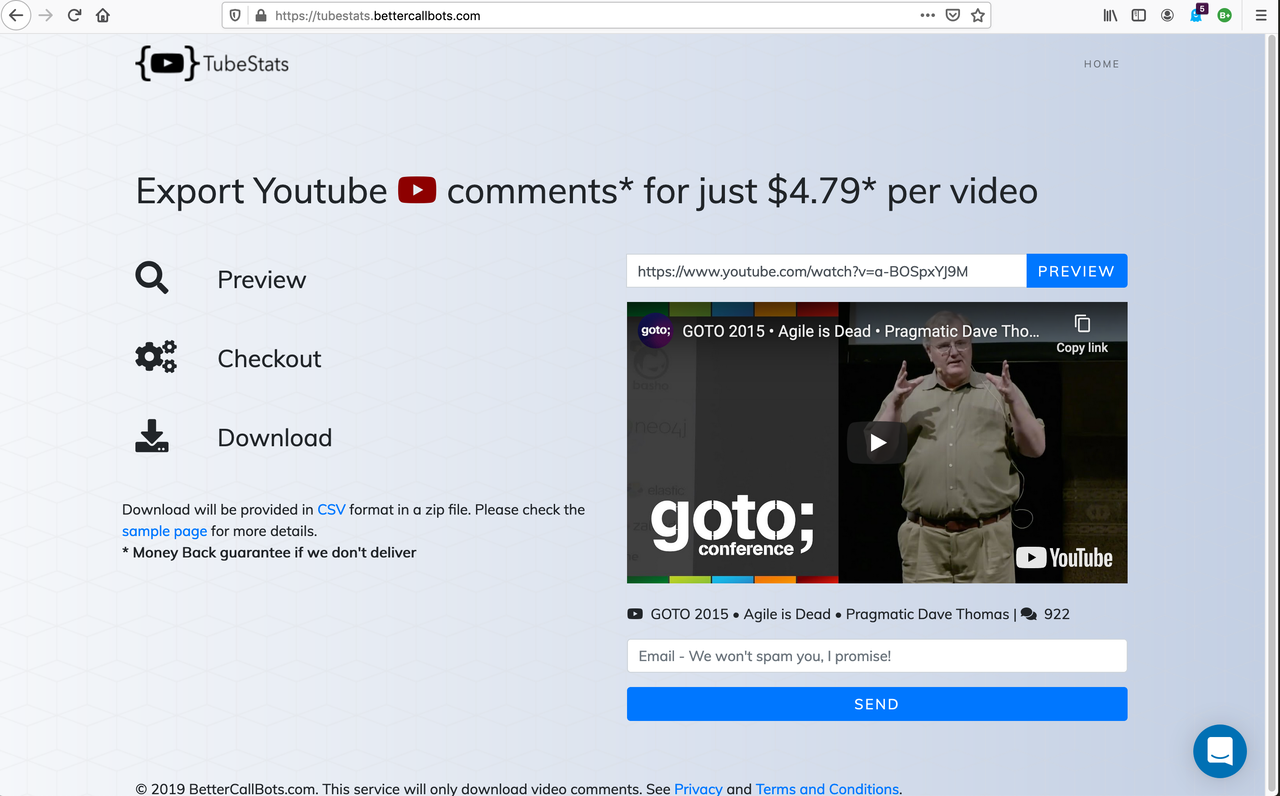The image size is (1280, 796).
Task: Open the chat support bubble
Action: pyautogui.click(x=1219, y=750)
